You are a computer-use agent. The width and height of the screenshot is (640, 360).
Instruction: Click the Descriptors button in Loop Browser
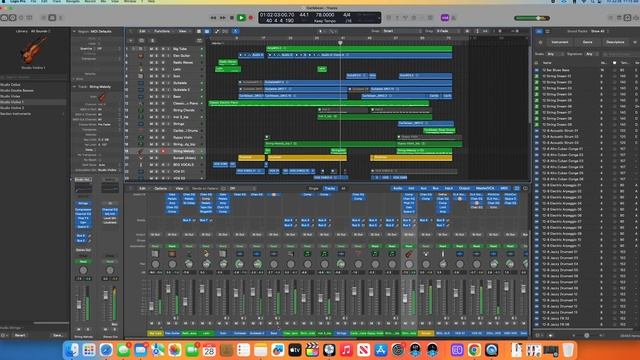tap(615, 42)
